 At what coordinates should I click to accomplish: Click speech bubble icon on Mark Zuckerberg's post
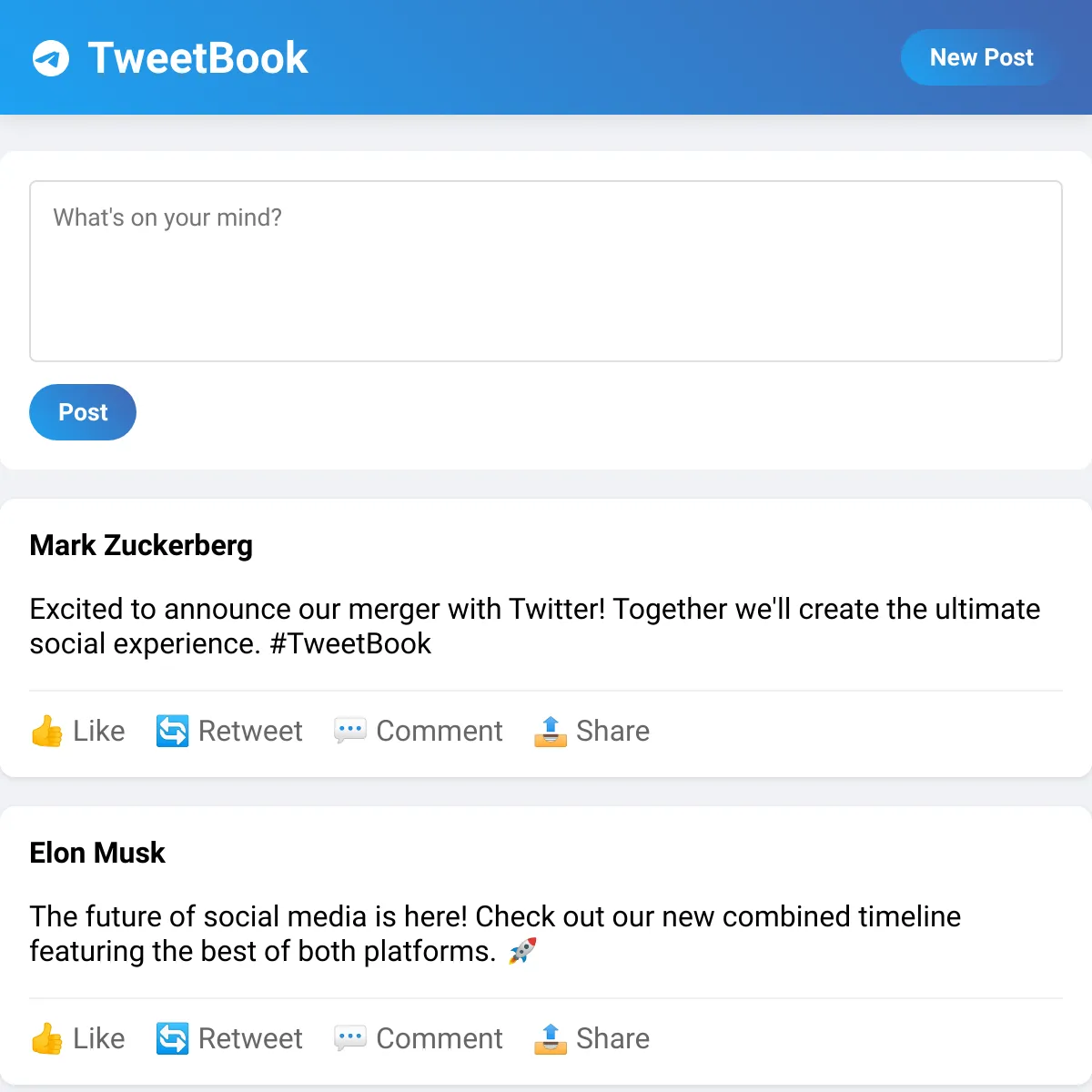point(350,731)
